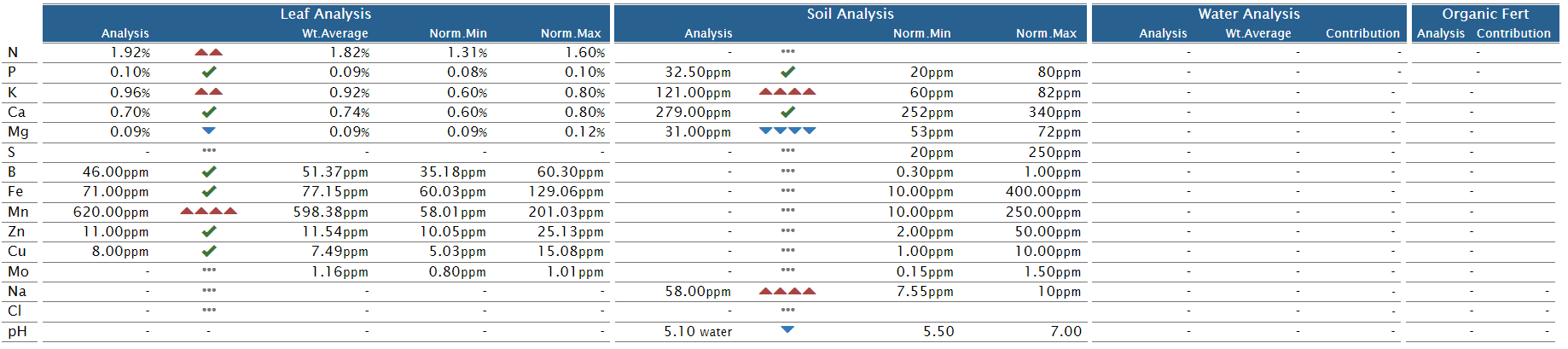
Task: Click the double red arrows for leaf N
Action: click(209, 52)
